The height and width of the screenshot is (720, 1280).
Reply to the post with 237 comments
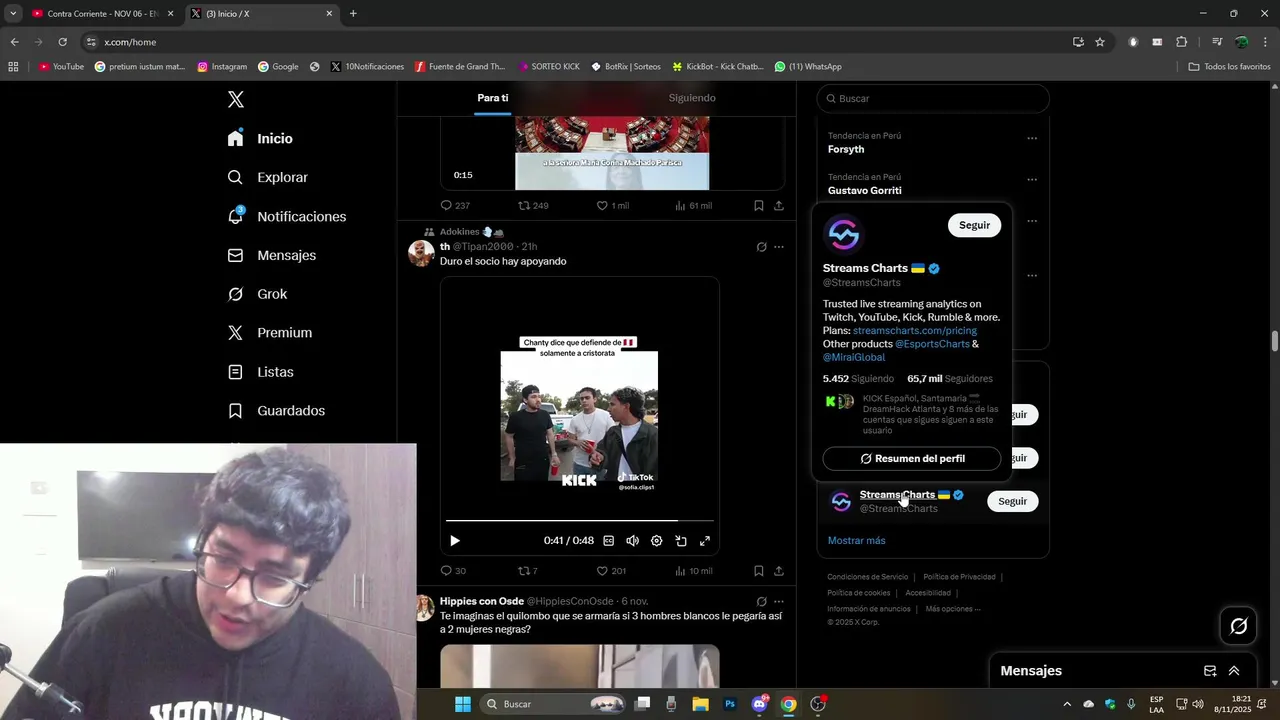(x=455, y=206)
